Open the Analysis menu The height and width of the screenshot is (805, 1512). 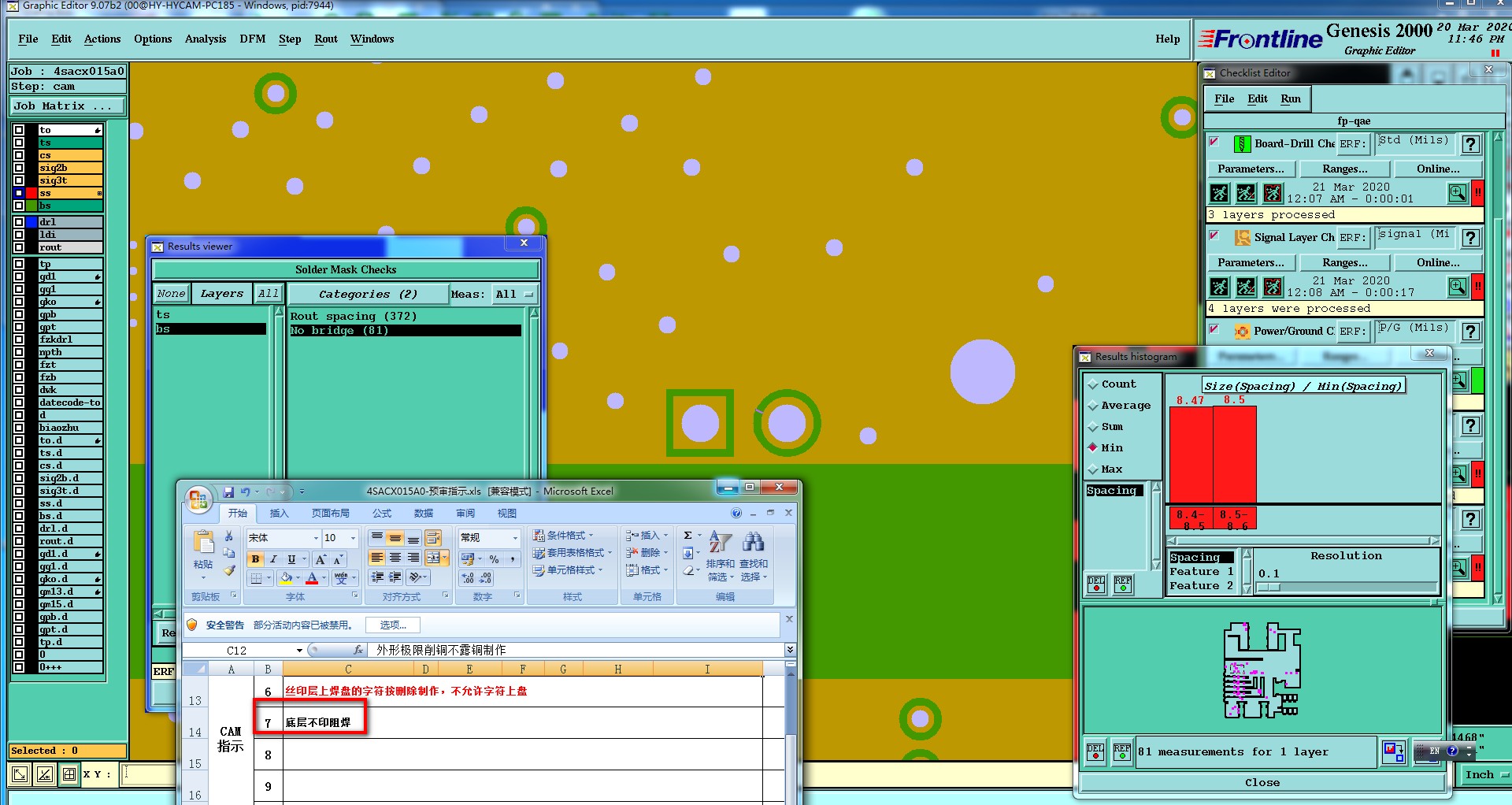tap(206, 39)
